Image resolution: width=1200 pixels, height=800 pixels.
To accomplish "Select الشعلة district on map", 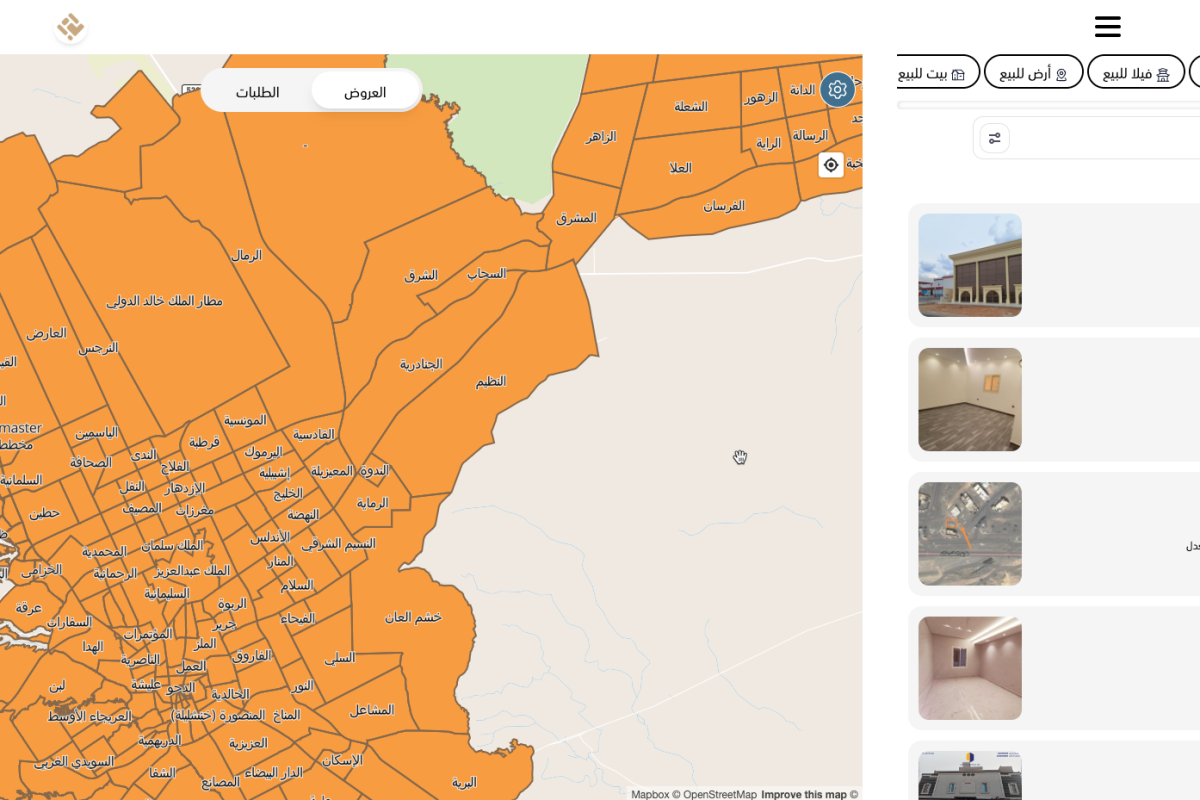I will click(691, 106).
